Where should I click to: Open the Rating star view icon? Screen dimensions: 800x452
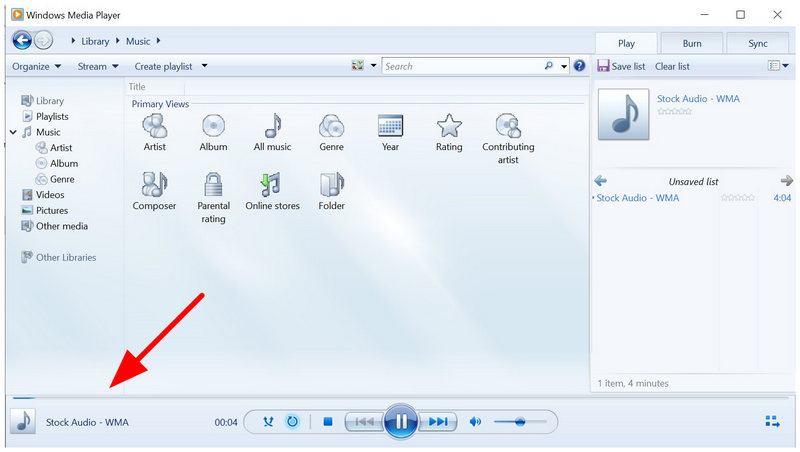(449, 125)
